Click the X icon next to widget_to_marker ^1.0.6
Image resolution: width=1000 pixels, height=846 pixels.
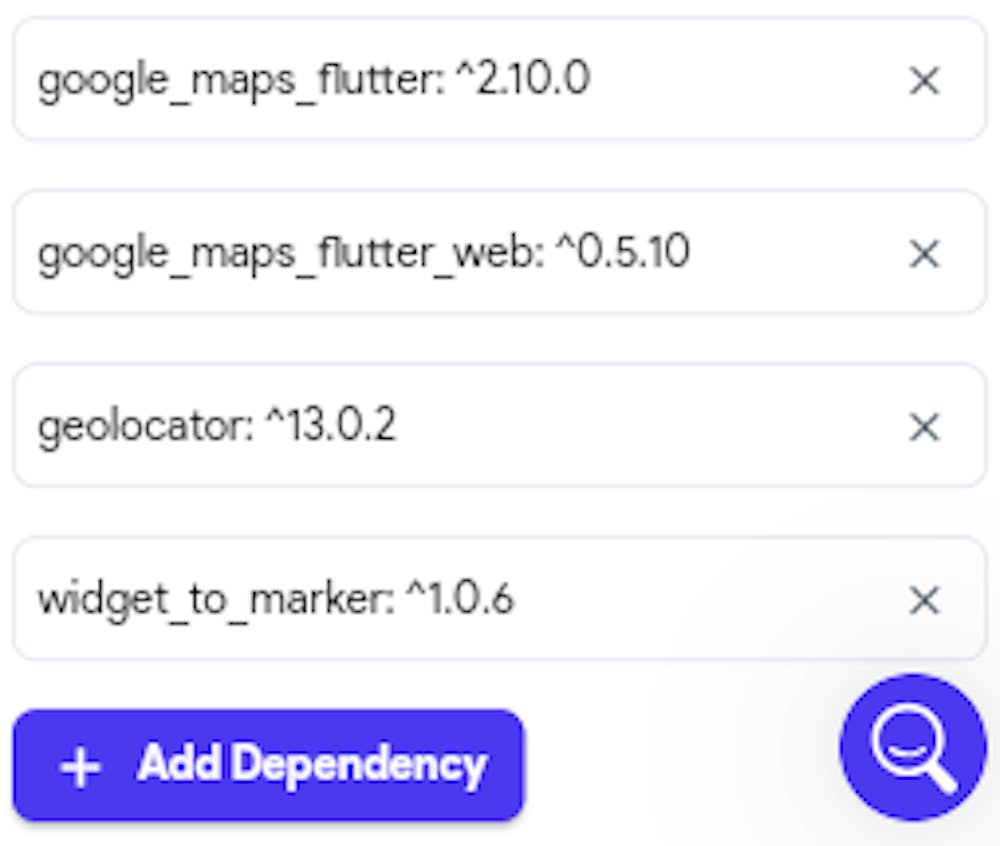pyautogui.click(x=924, y=599)
